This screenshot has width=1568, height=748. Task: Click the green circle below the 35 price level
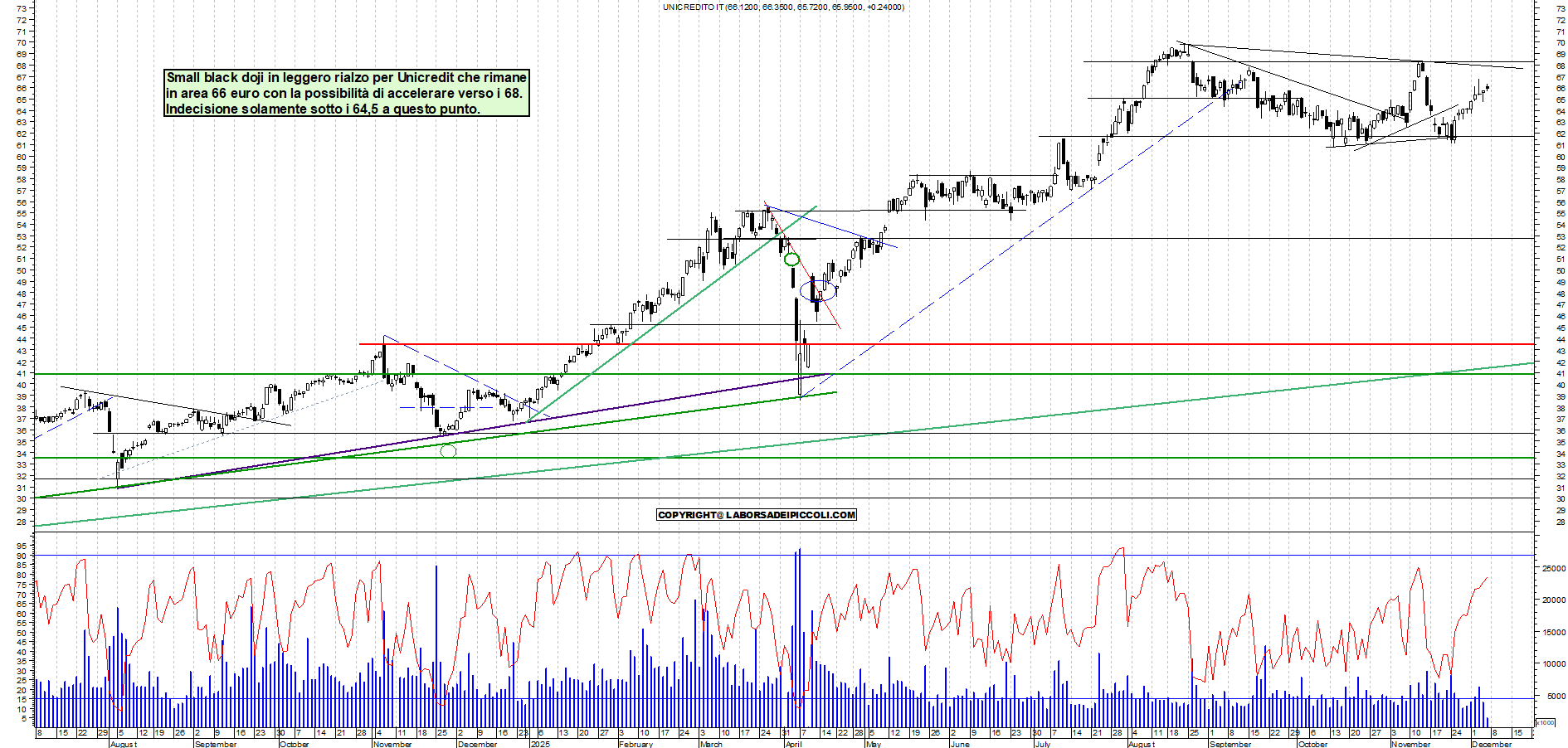pos(448,451)
